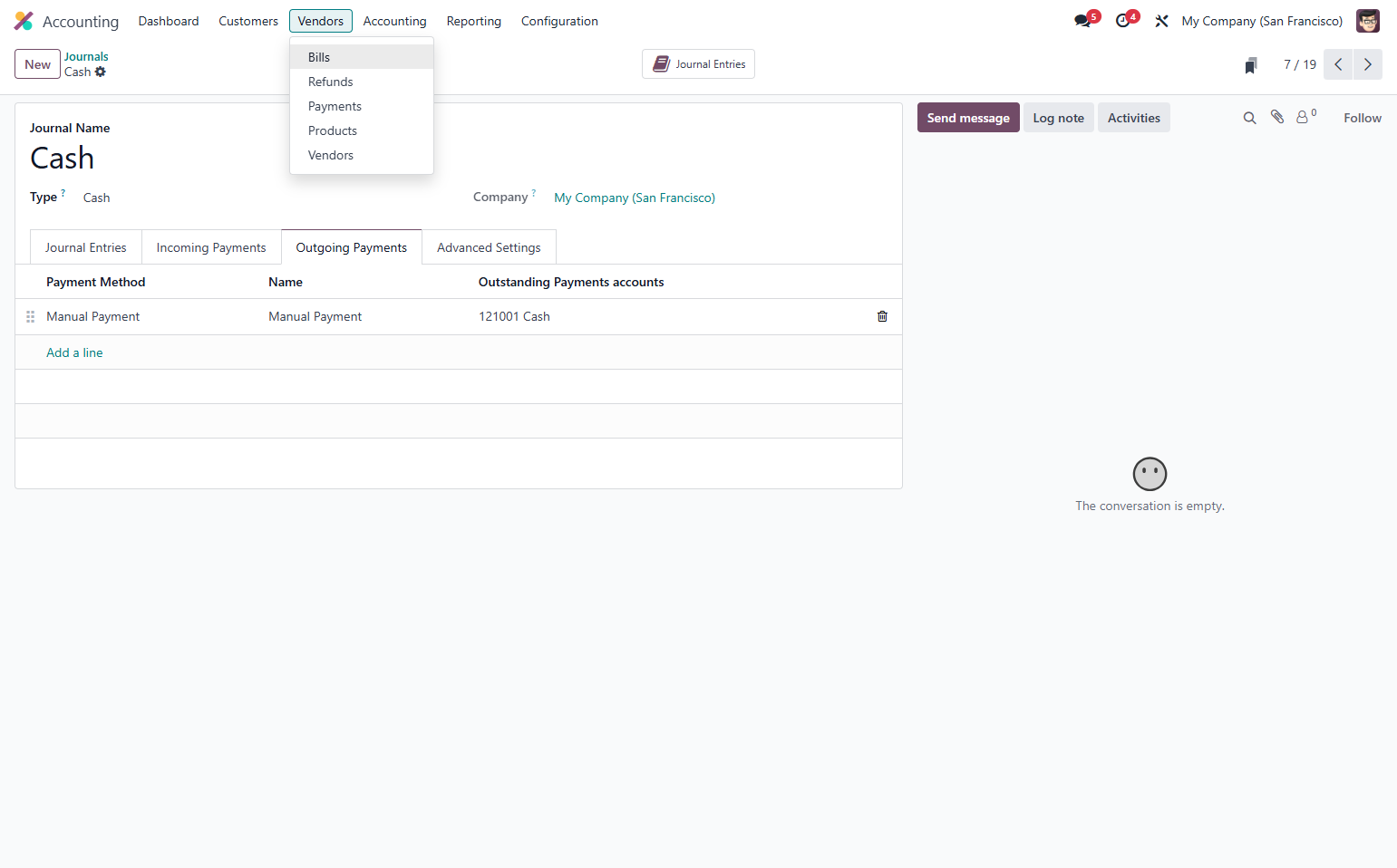
Task: Click the Journal Name field showing Cash
Action: [x=63, y=159]
